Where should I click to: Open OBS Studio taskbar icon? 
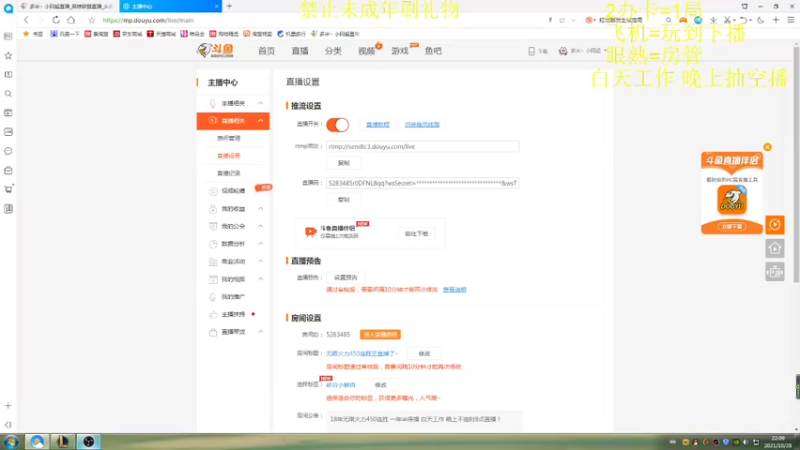tap(89, 441)
